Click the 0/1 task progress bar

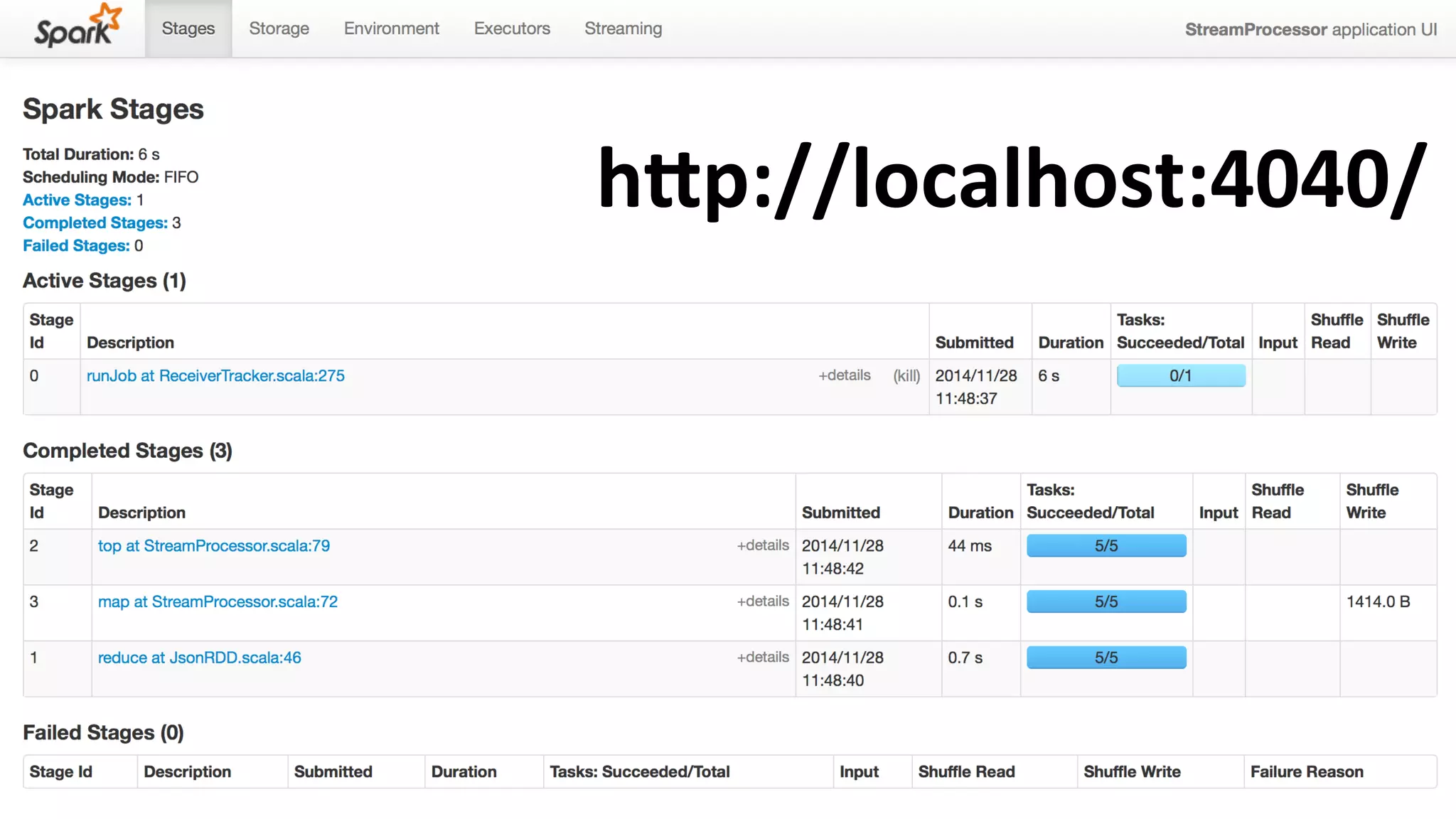click(1181, 375)
